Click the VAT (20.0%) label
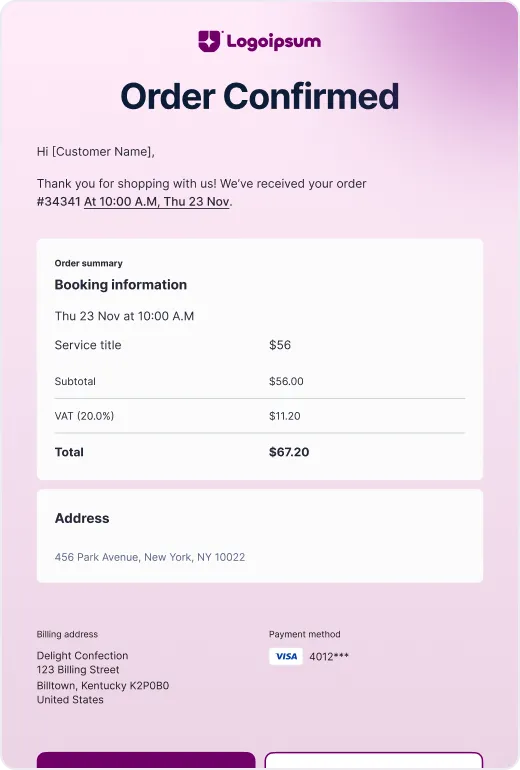This screenshot has width=520, height=770. (84, 416)
